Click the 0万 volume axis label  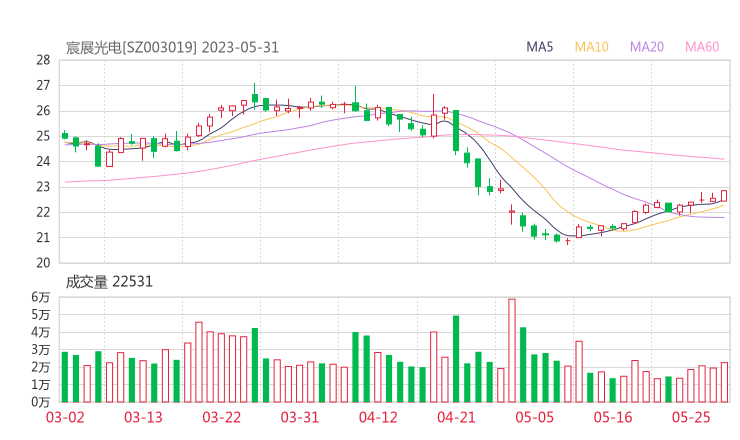point(41,402)
